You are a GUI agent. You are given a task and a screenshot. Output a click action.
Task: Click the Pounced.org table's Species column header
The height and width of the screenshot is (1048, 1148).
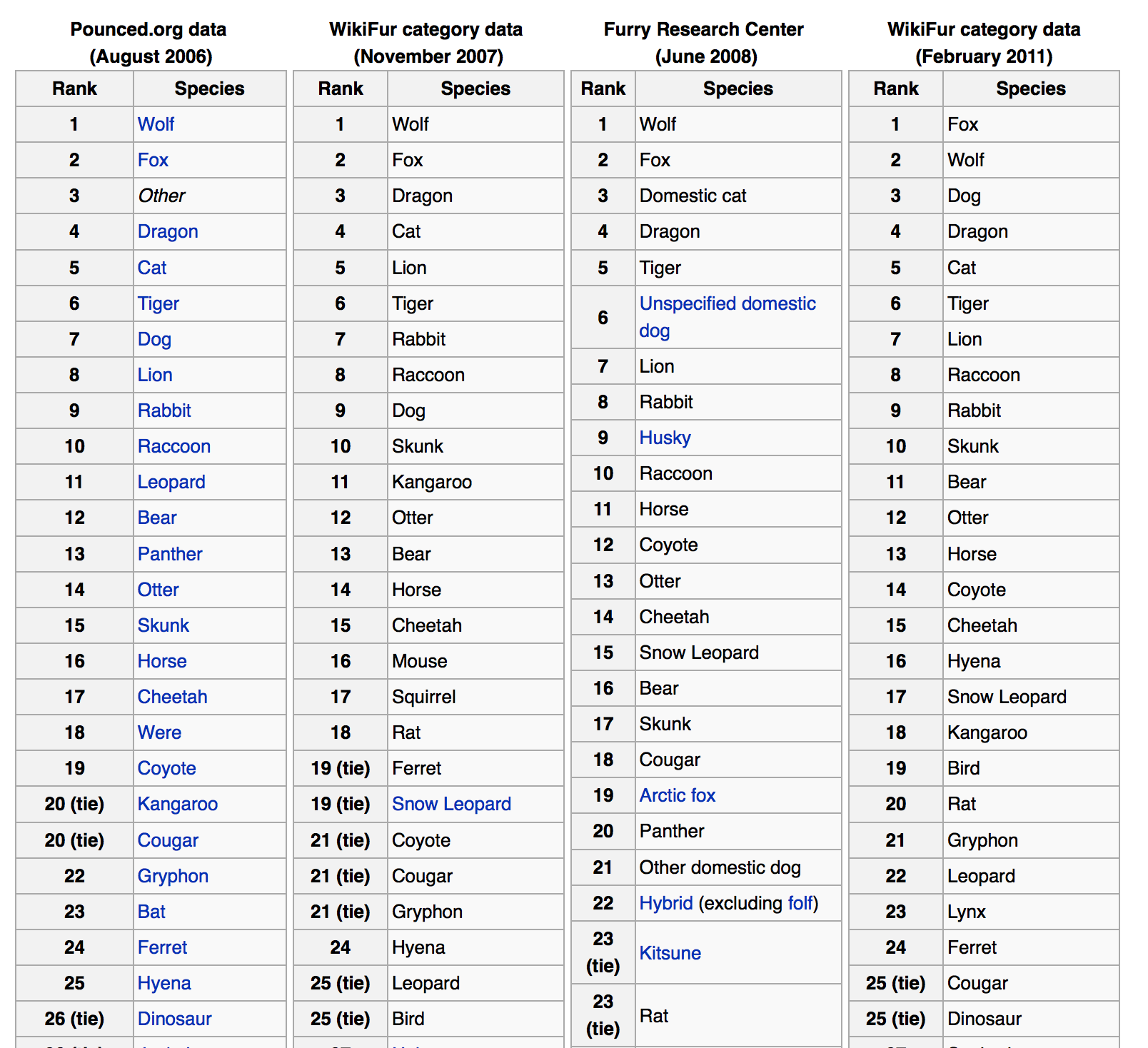(x=209, y=89)
